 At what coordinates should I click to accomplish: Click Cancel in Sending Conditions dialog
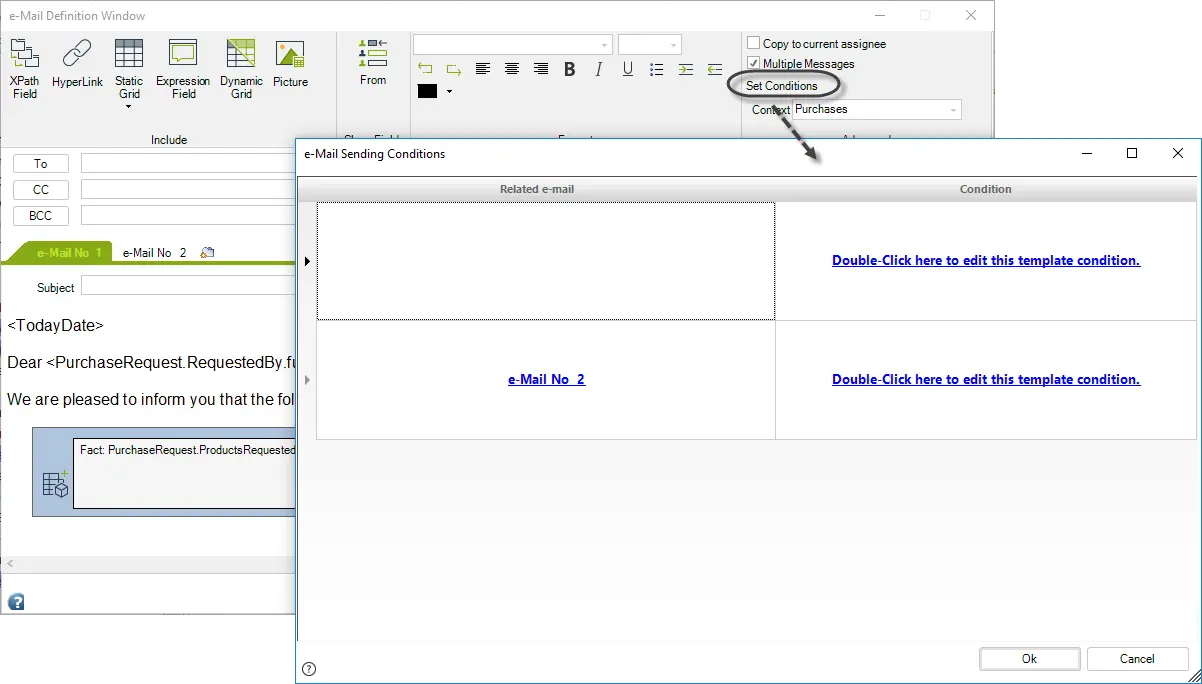pos(1137,659)
